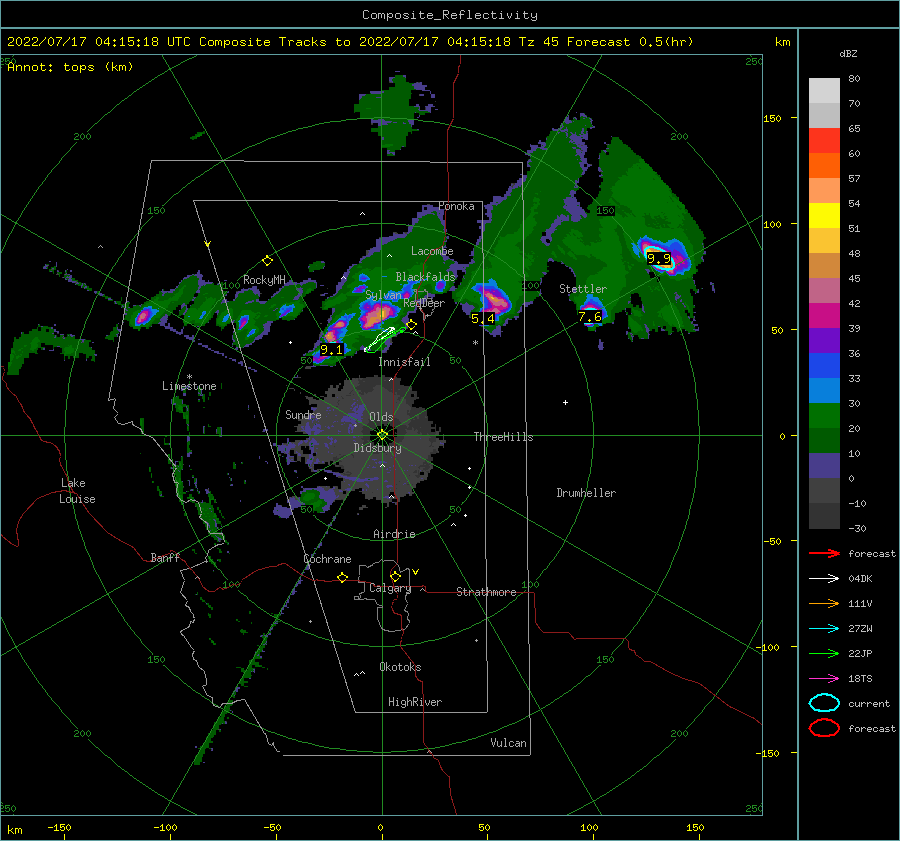Click the 'Forecast 0.5(hr)' header text

[630, 42]
